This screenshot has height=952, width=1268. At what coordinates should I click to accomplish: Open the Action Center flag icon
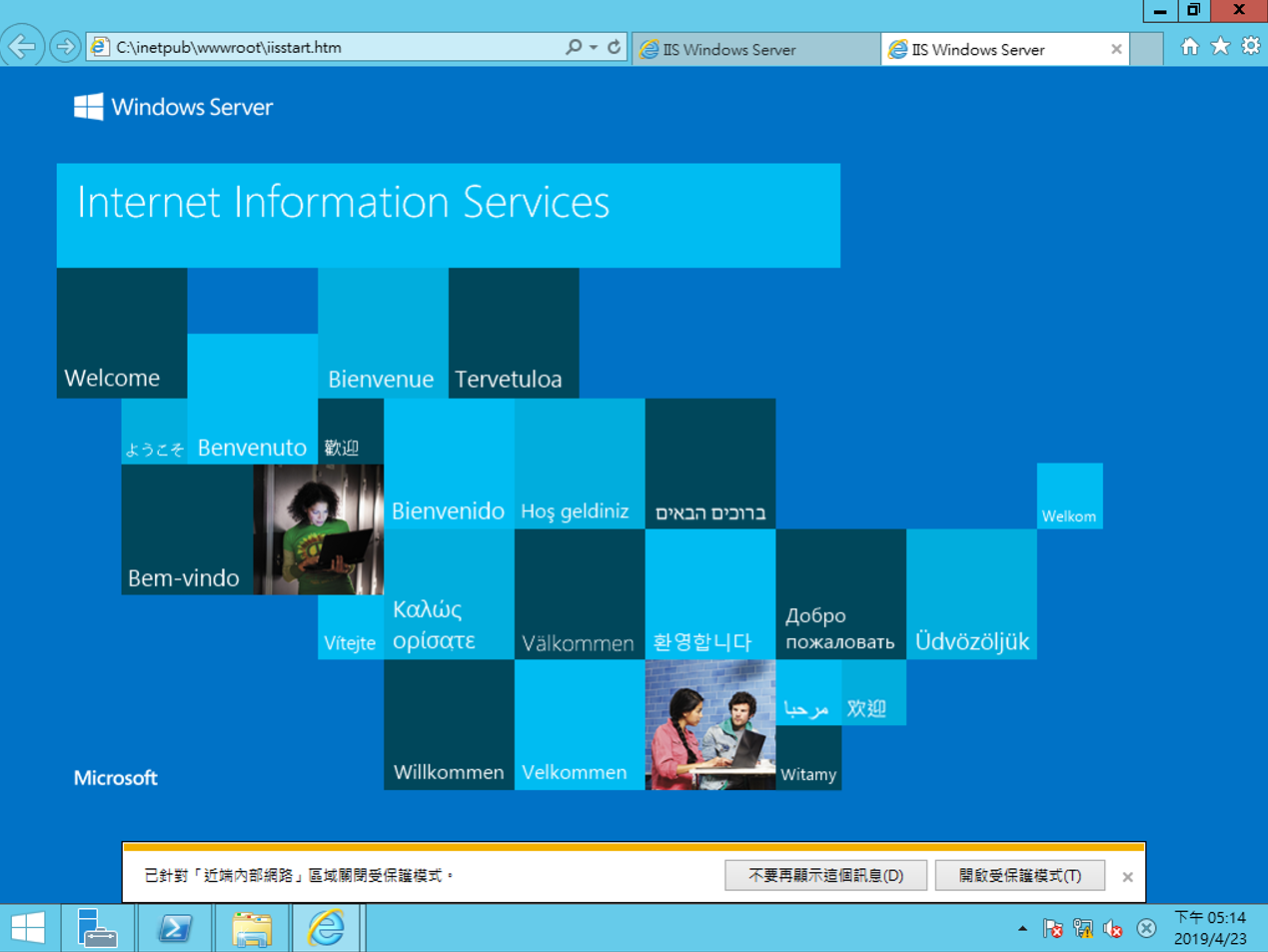pyautogui.click(x=1052, y=929)
